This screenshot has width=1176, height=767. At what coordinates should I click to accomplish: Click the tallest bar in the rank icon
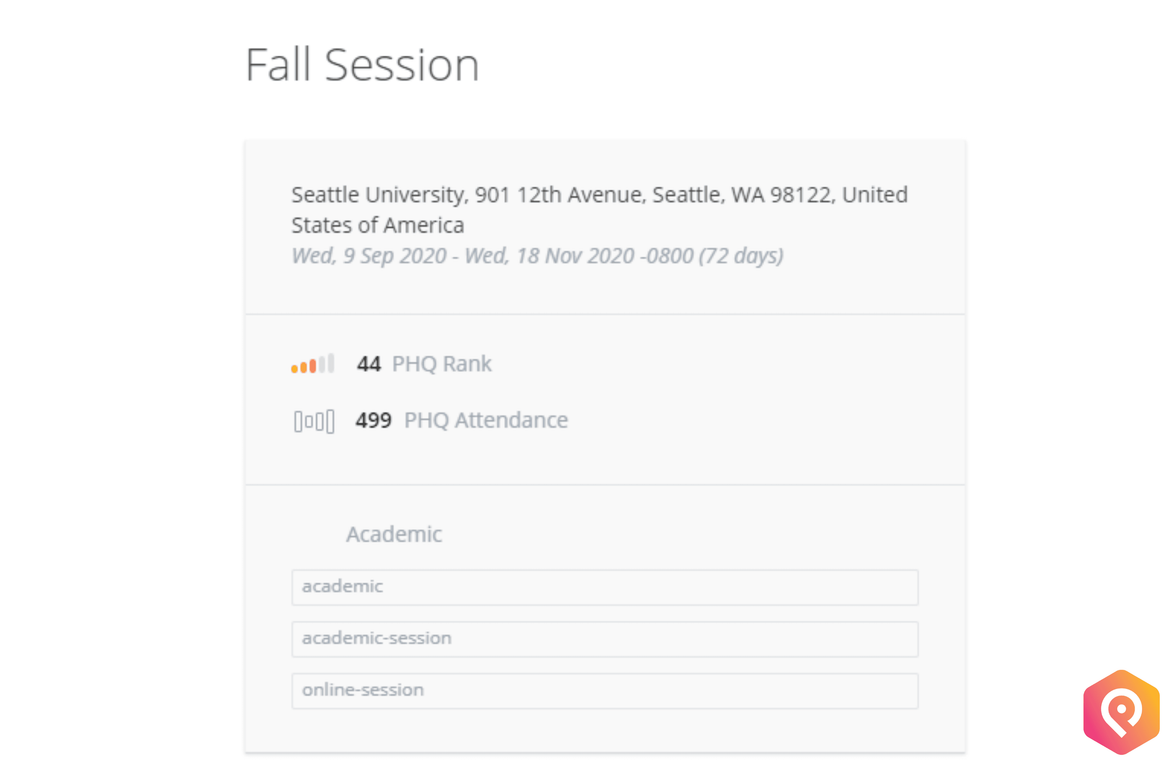tap(330, 362)
